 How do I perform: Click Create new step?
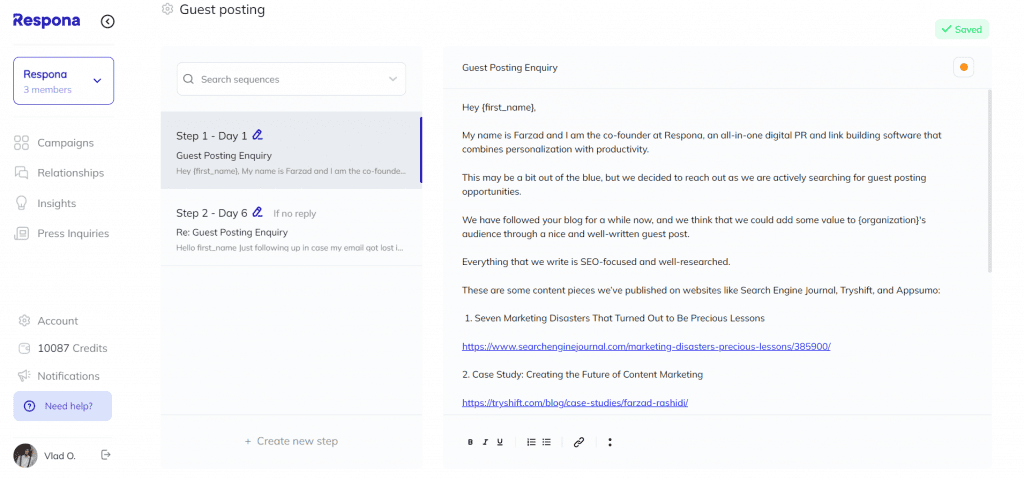[291, 441]
